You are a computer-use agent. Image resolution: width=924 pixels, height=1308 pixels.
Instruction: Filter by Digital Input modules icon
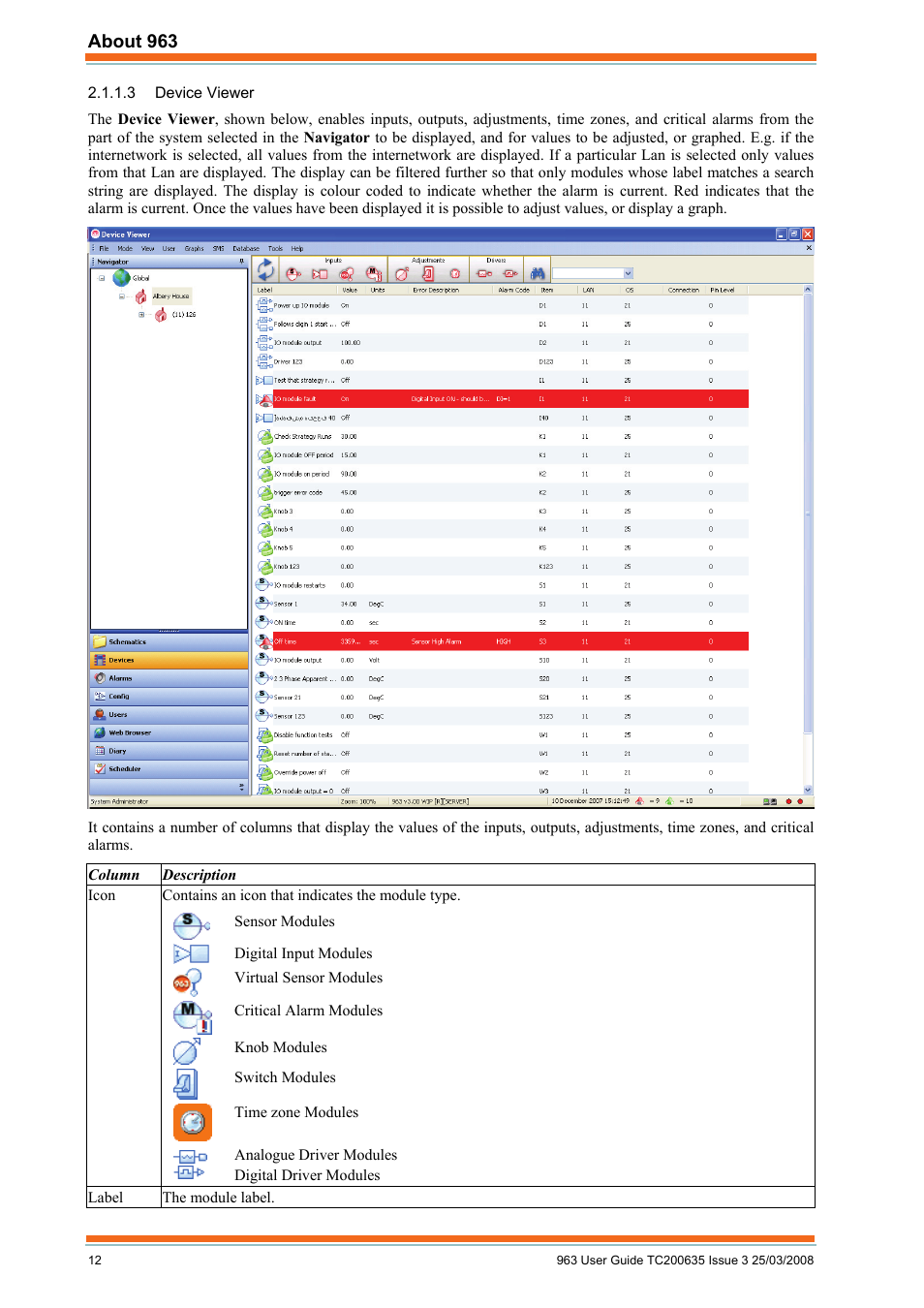320,274
